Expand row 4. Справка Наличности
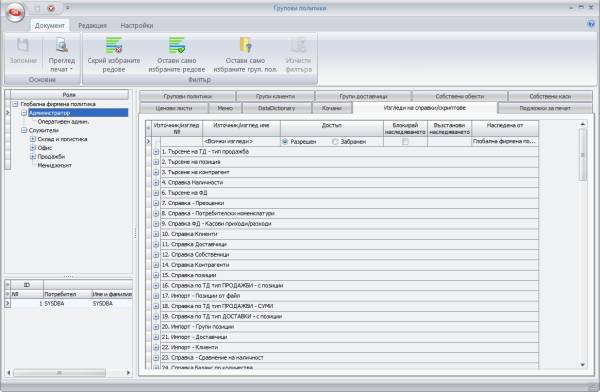600x392 pixels. 156,183
